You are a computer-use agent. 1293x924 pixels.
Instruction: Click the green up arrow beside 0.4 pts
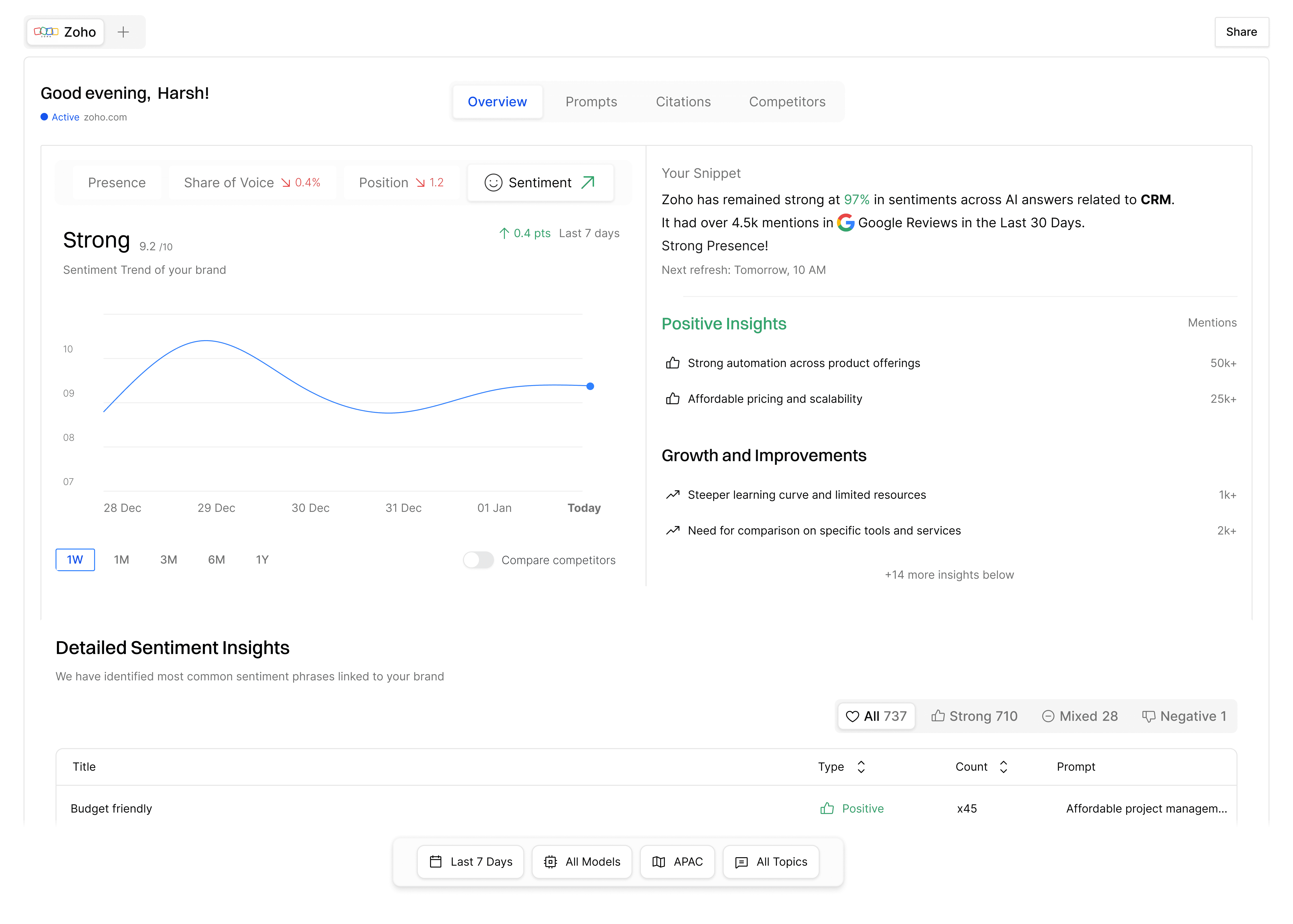[504, 233]
